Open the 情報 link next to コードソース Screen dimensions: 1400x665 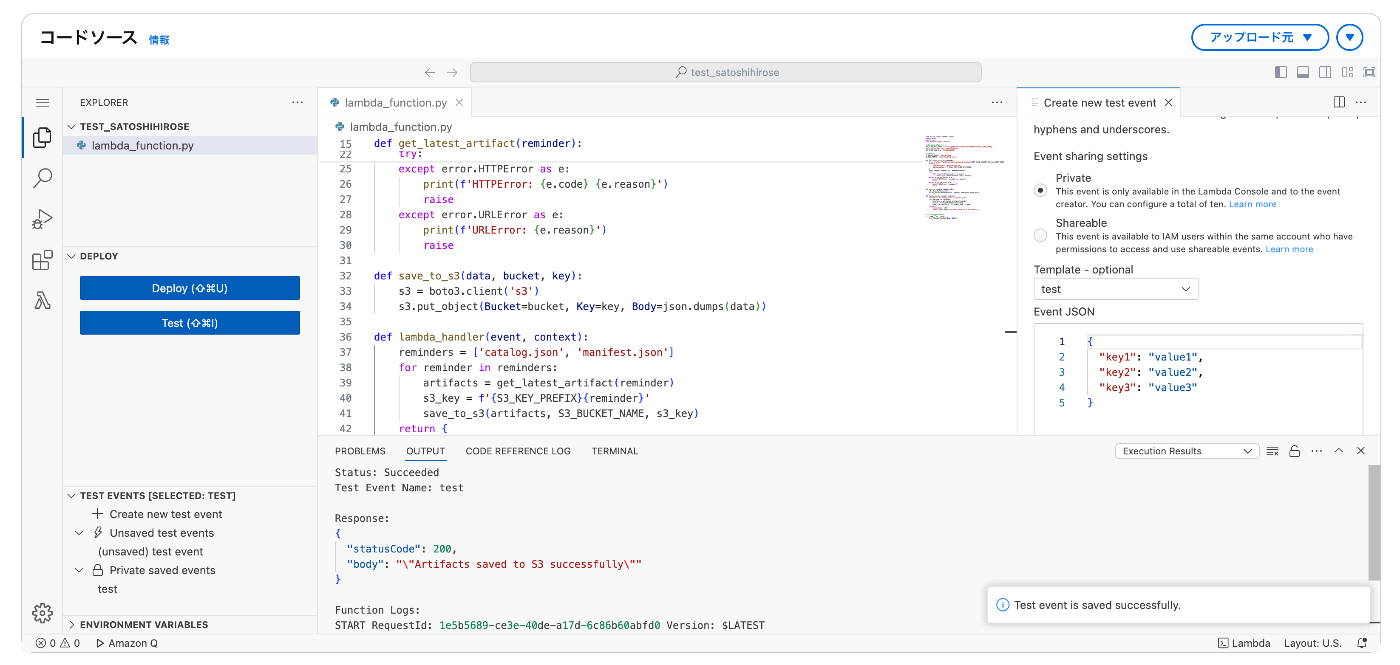point(159,40)
